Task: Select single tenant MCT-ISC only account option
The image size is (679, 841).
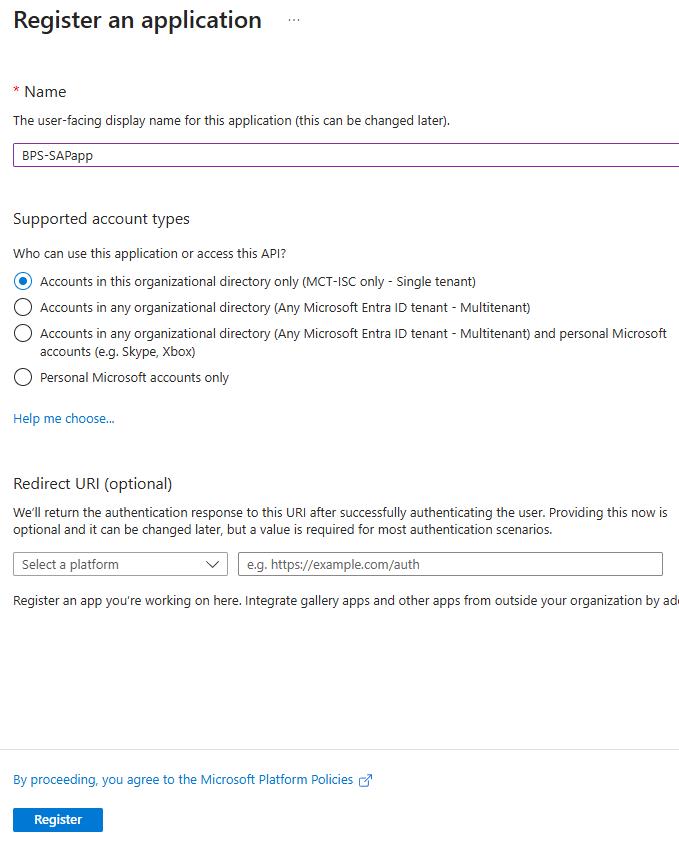Action: tap(23, 282)
